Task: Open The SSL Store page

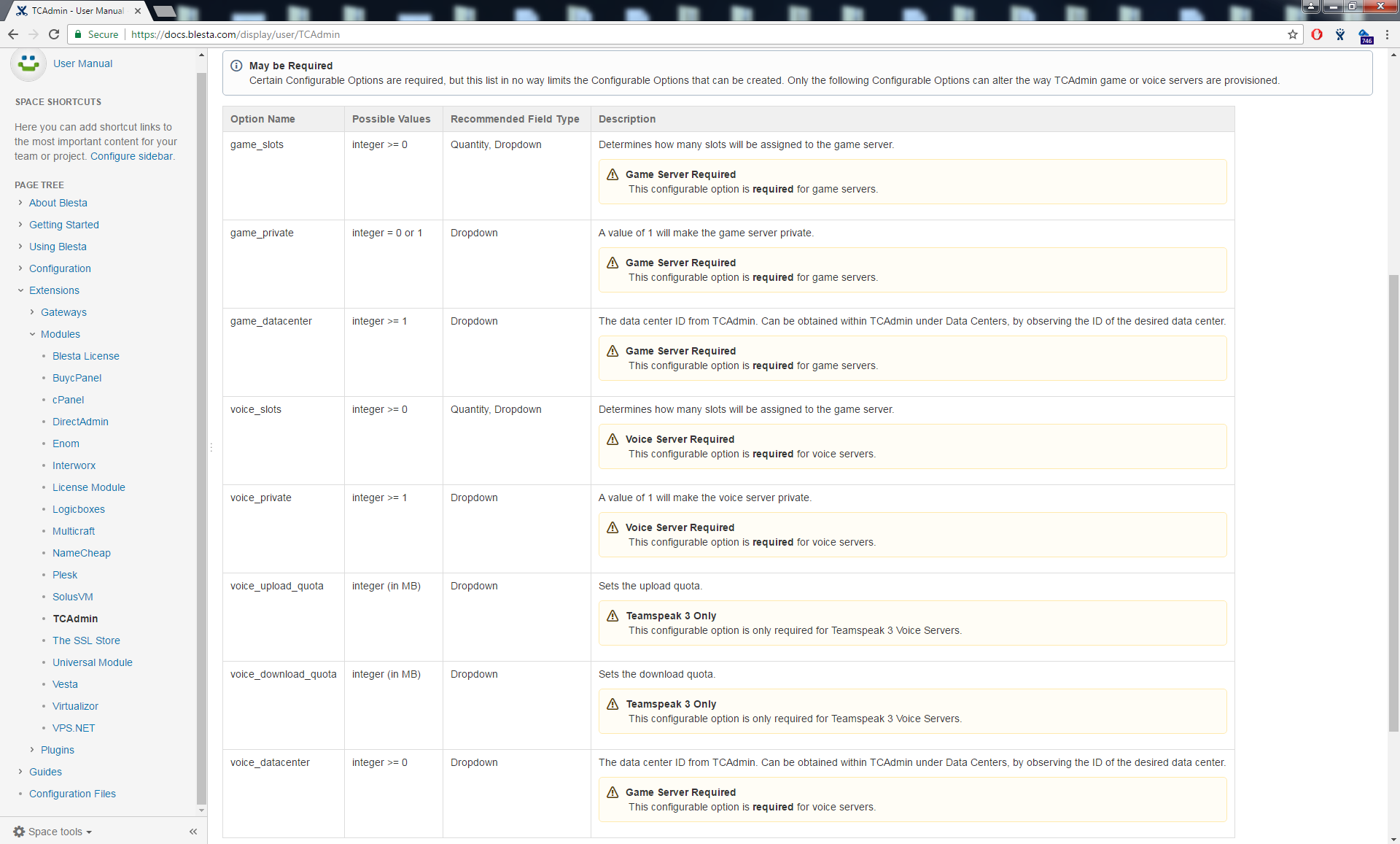Action: (x=86, y=640)
